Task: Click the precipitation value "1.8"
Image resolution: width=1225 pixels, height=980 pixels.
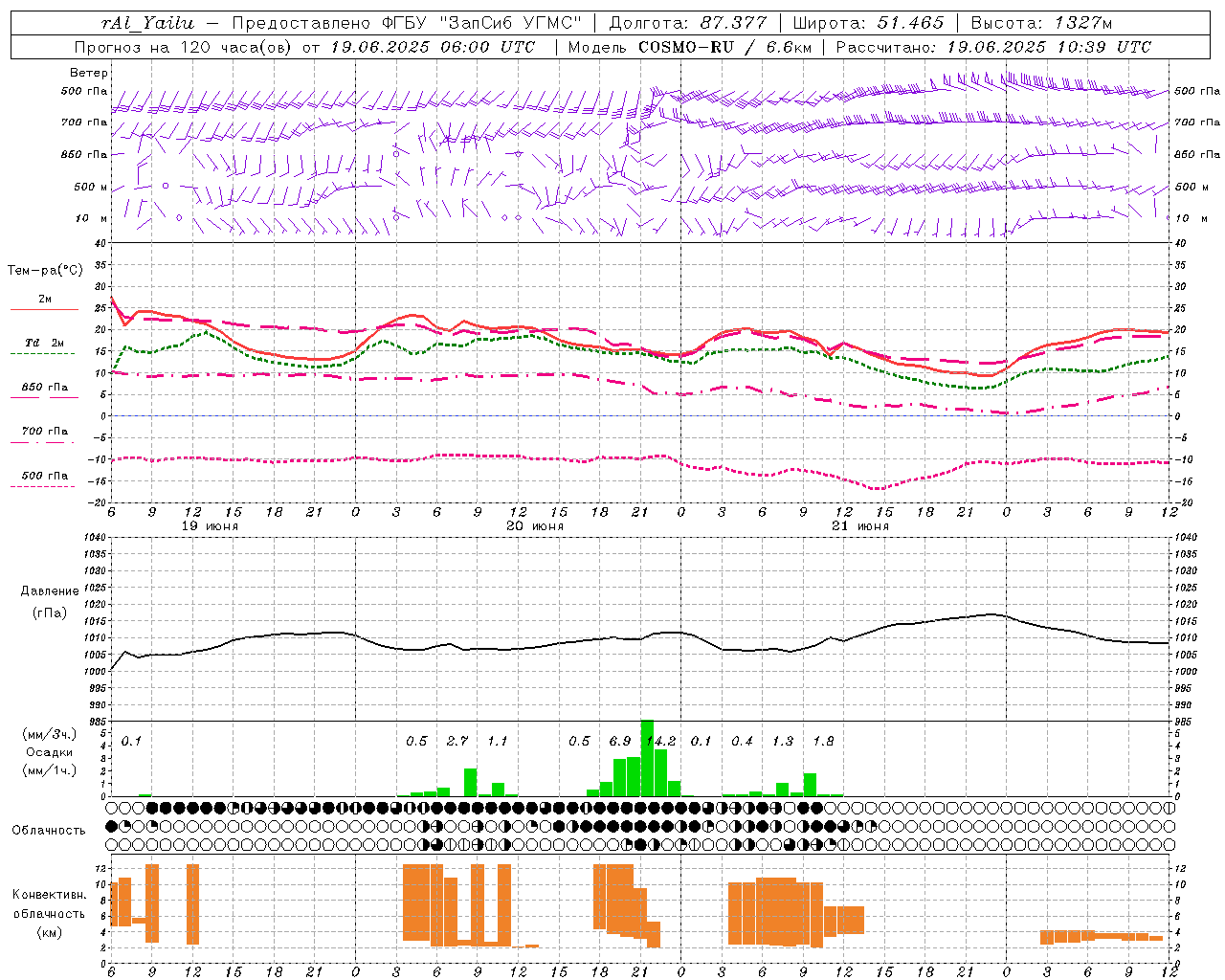Action: [x=823, y=741]
